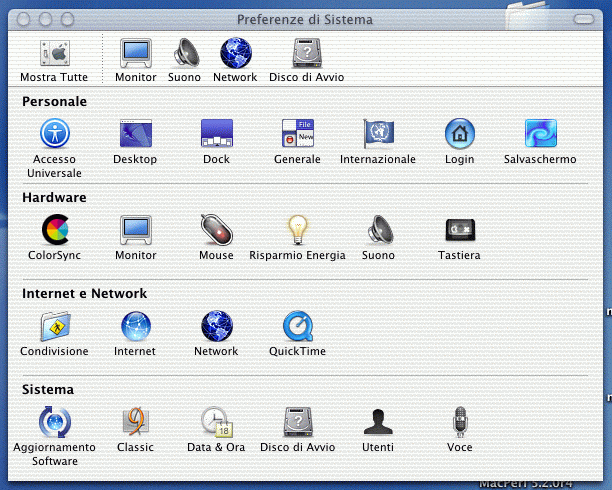
Task: Open Disco di Avvio in Sistema section
Action: [x=298, y=422]
